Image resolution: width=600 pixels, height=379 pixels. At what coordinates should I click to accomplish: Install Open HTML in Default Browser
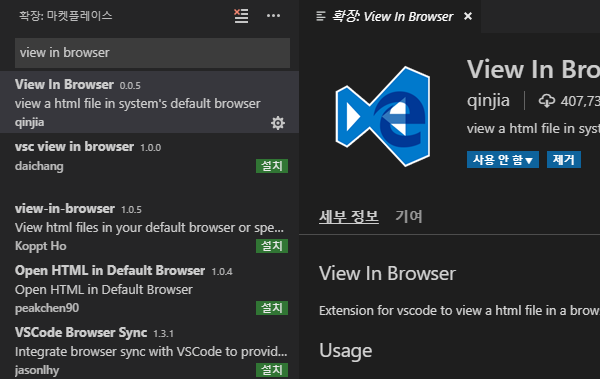click(x=272, y=308)
